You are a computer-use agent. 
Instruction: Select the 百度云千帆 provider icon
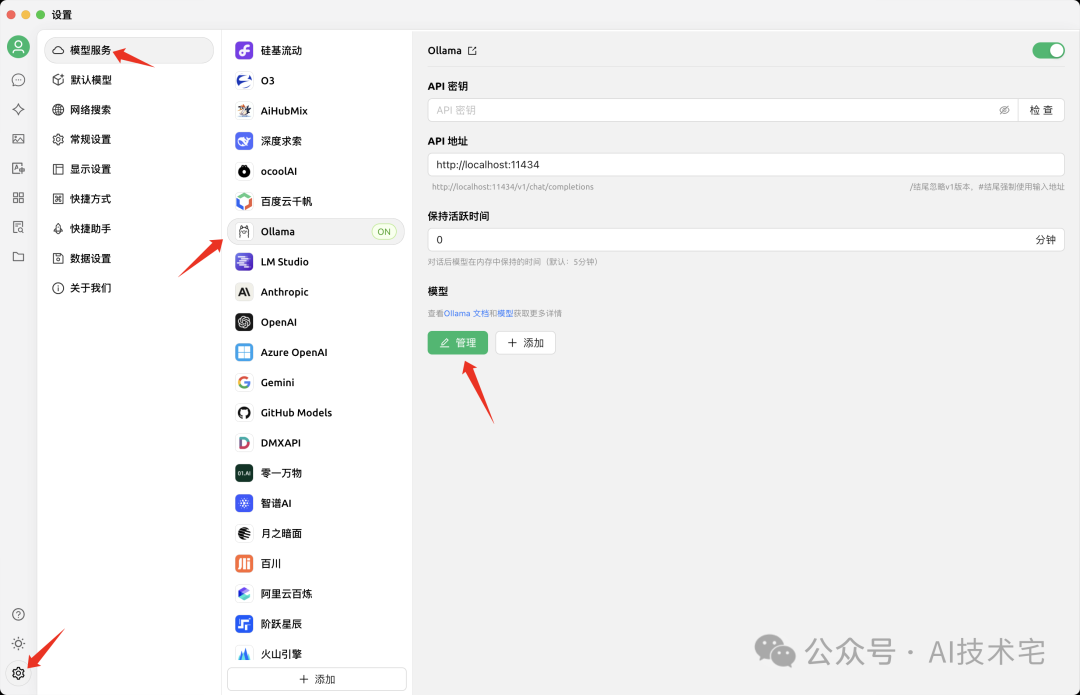click(244, 201)
